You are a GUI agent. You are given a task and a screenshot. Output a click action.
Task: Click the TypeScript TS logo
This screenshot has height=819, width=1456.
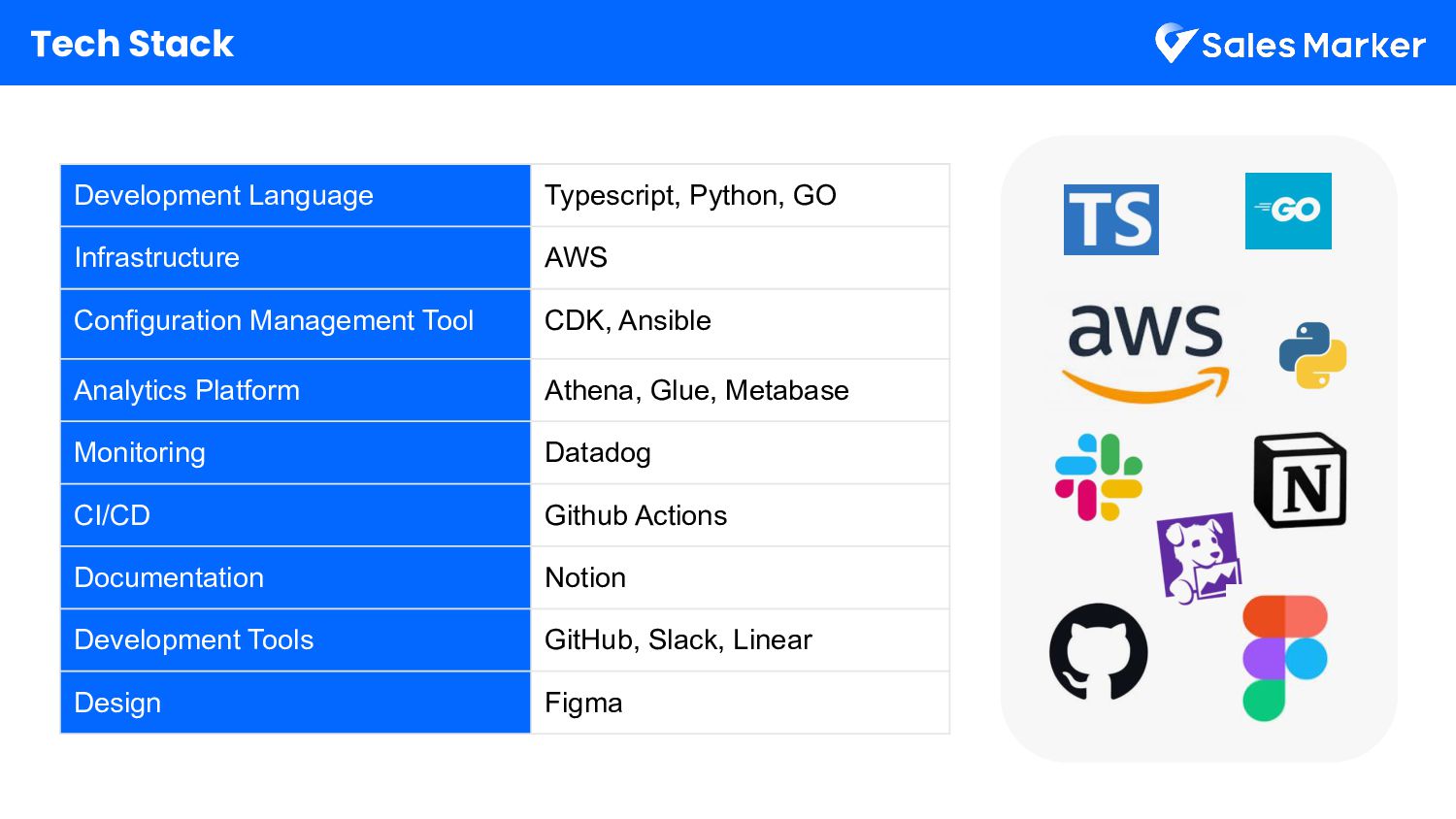[1110, 219]
